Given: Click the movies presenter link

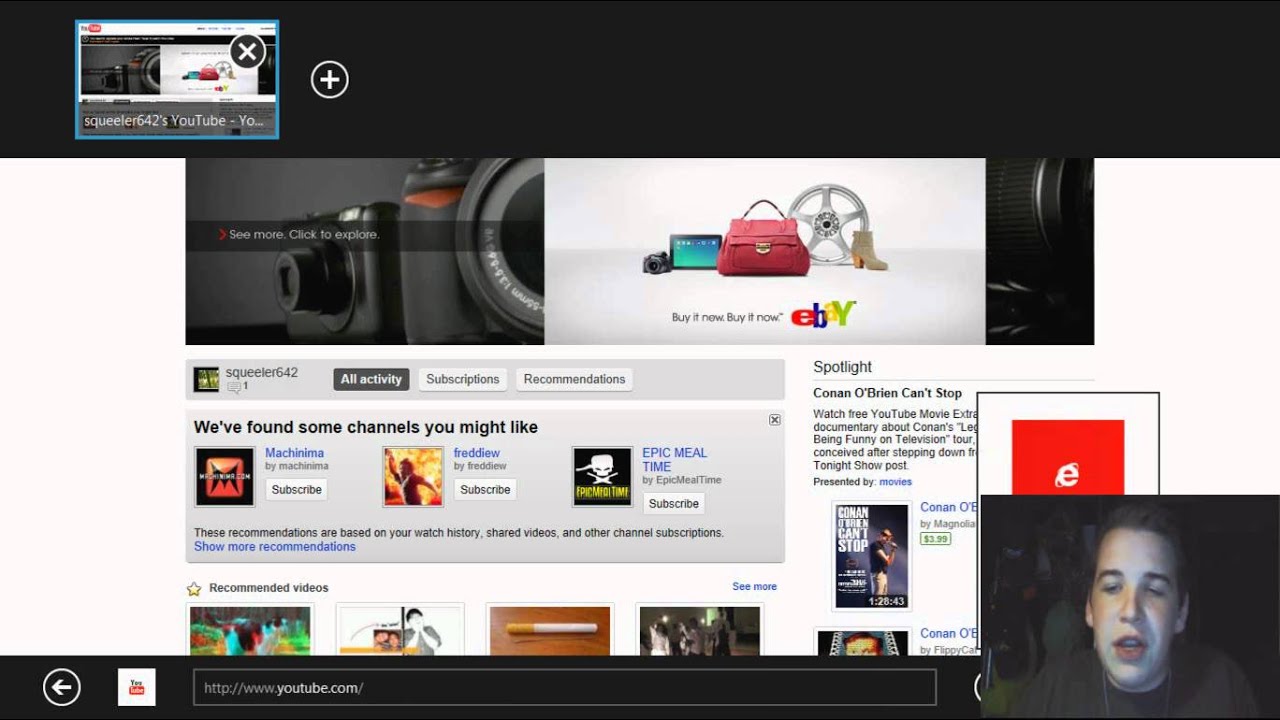Looking at the screenshot, I should pos(895,482).
